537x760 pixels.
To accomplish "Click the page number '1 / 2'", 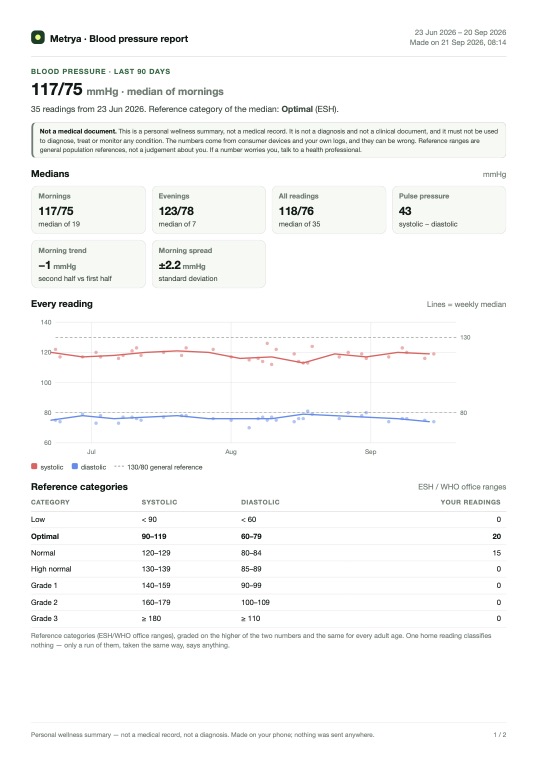I will coord(500,735).
